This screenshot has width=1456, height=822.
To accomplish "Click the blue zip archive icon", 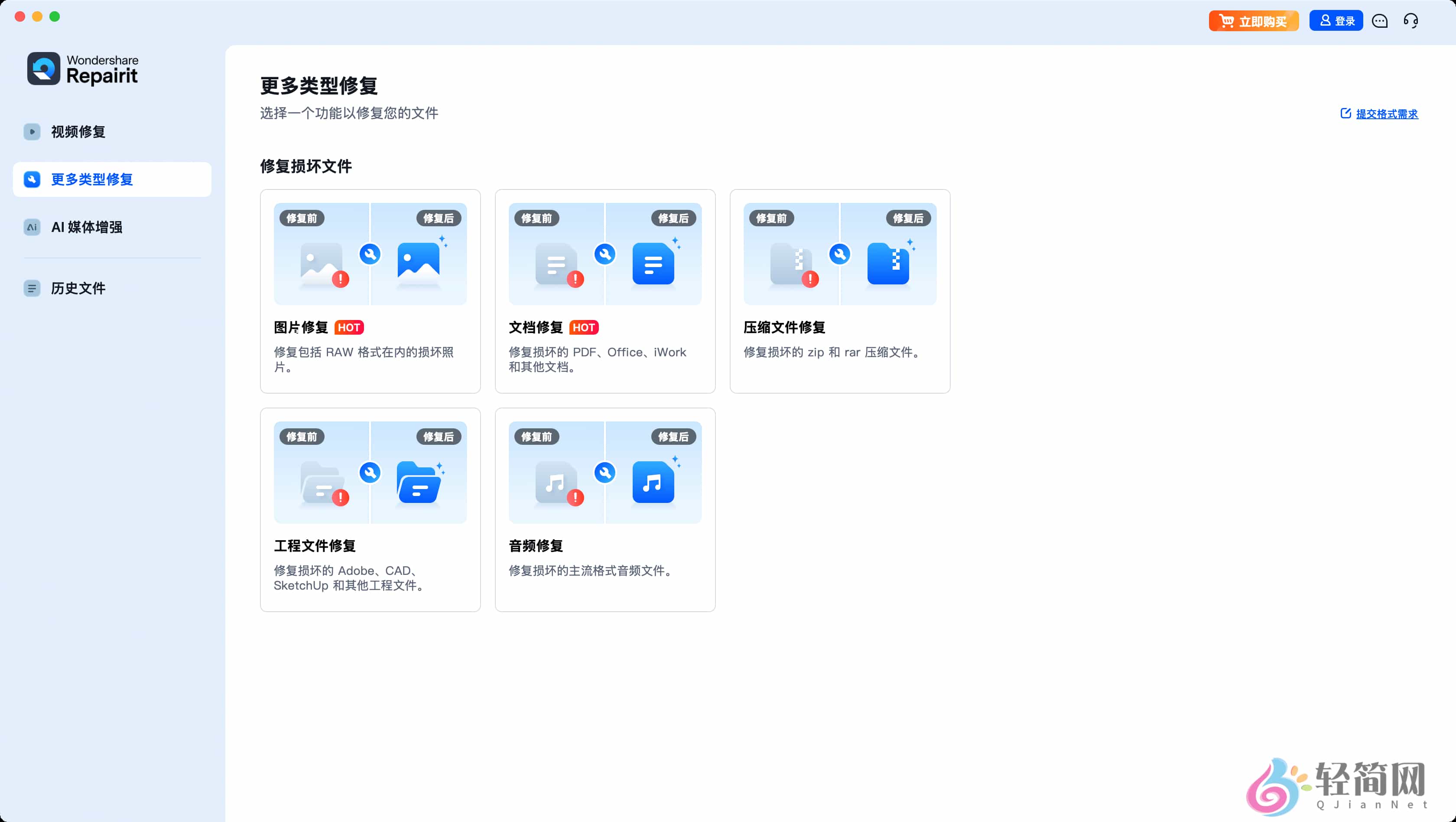I will coord(888,264).
